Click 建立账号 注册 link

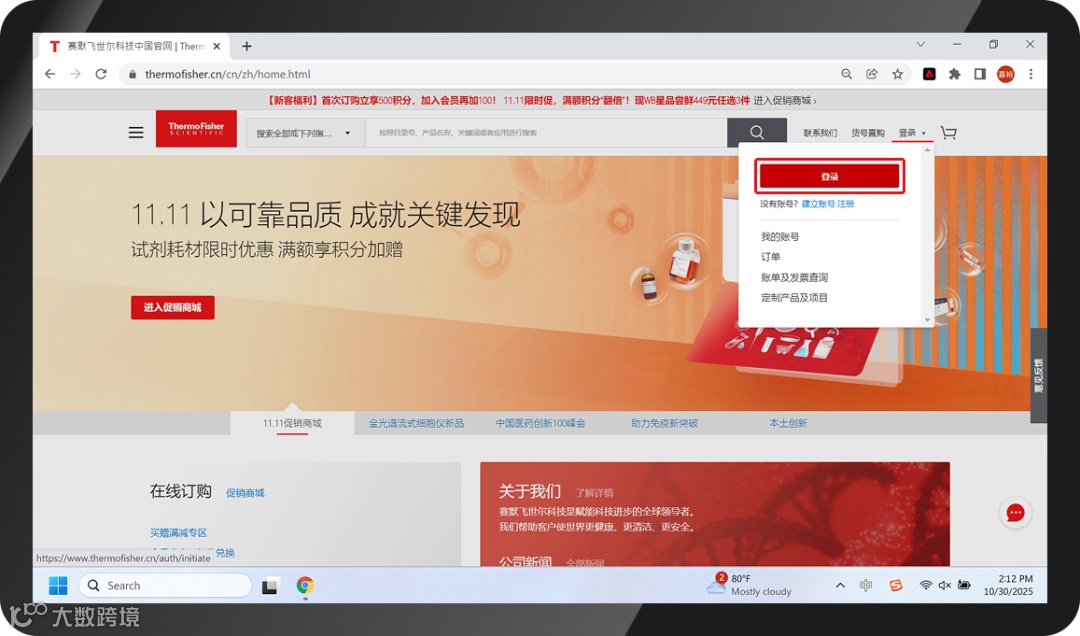828,204
